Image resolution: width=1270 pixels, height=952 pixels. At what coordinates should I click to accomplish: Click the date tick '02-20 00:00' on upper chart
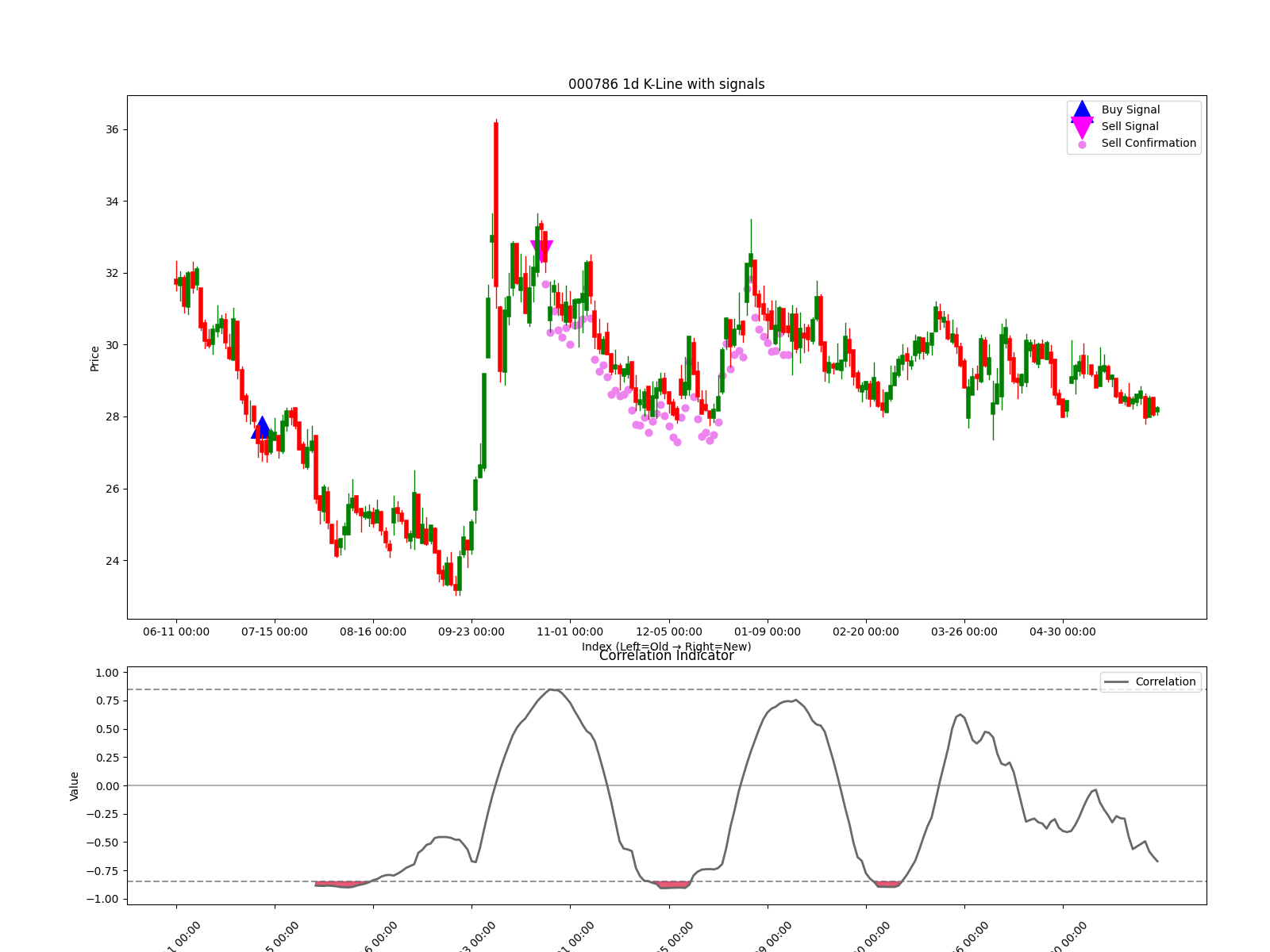click(x=866, y=631)
